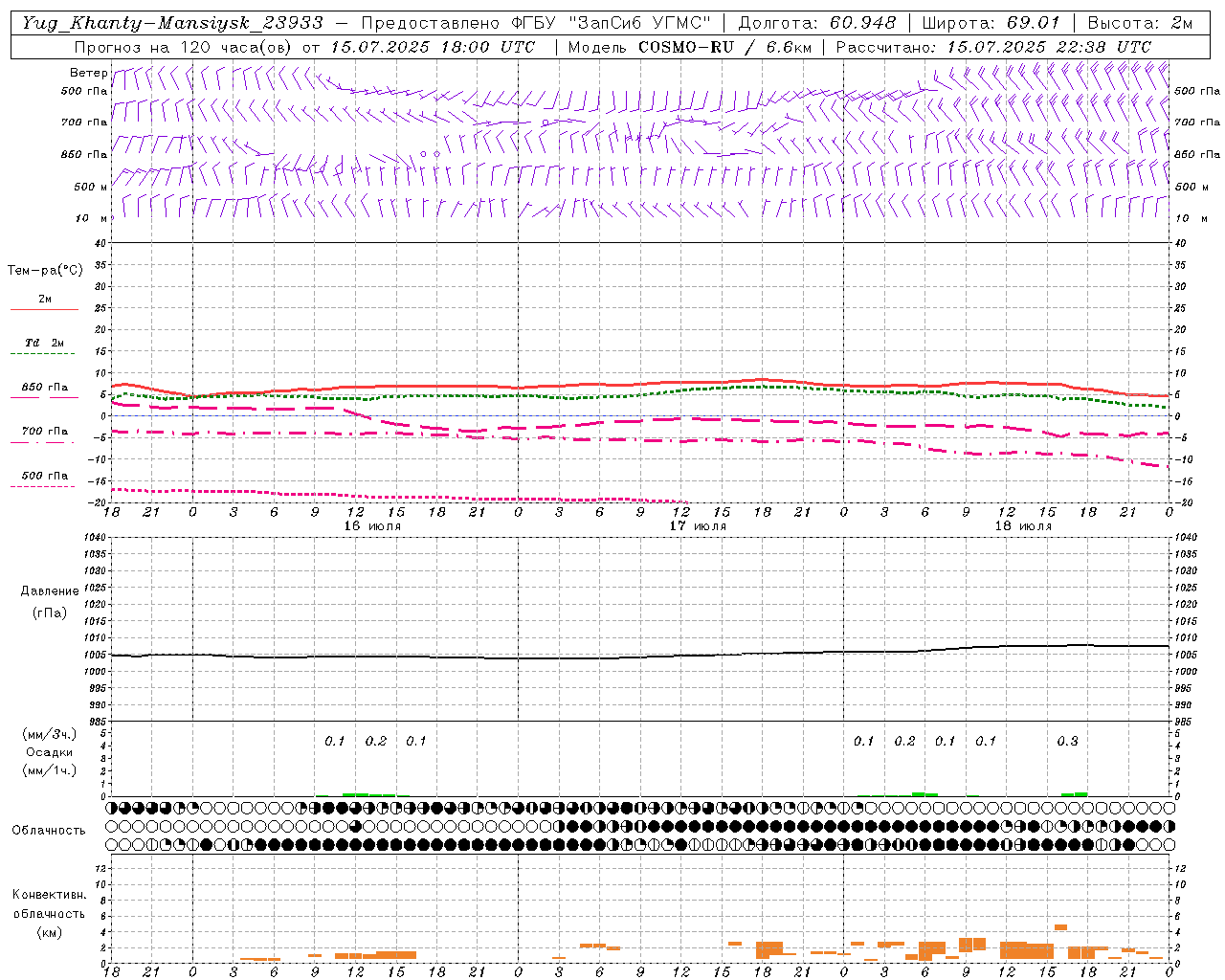Screen dimensions: 1225x980
Task: Click the 0.3 precipitation amount value
Action: pos(1067,741)
